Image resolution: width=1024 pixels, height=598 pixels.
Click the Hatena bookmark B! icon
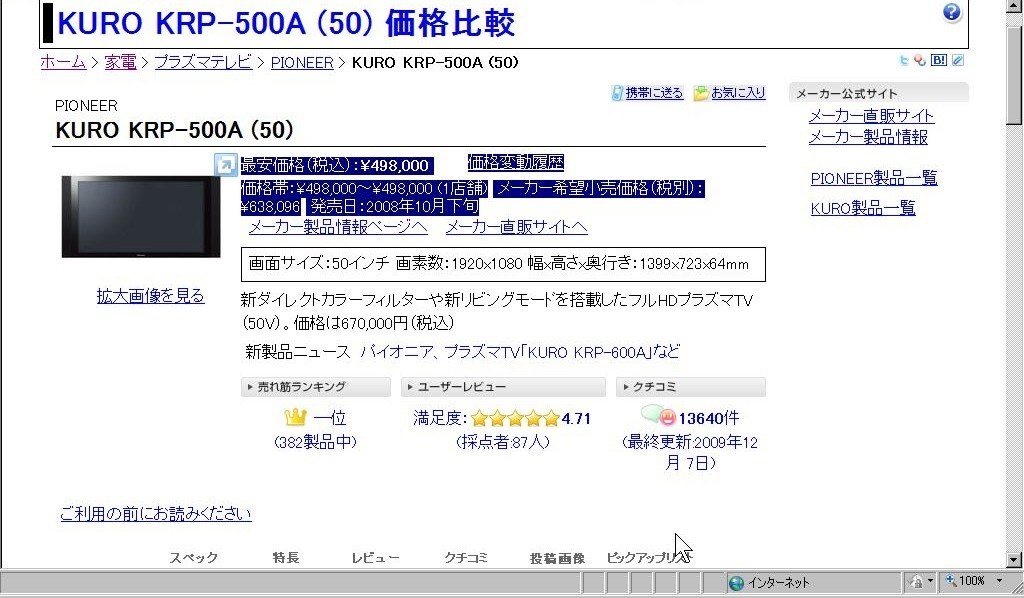[937, 61]
